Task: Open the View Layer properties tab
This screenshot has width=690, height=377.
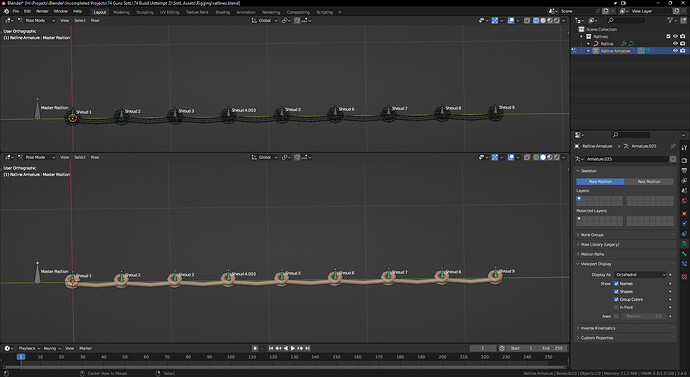Action: [684, 181]
